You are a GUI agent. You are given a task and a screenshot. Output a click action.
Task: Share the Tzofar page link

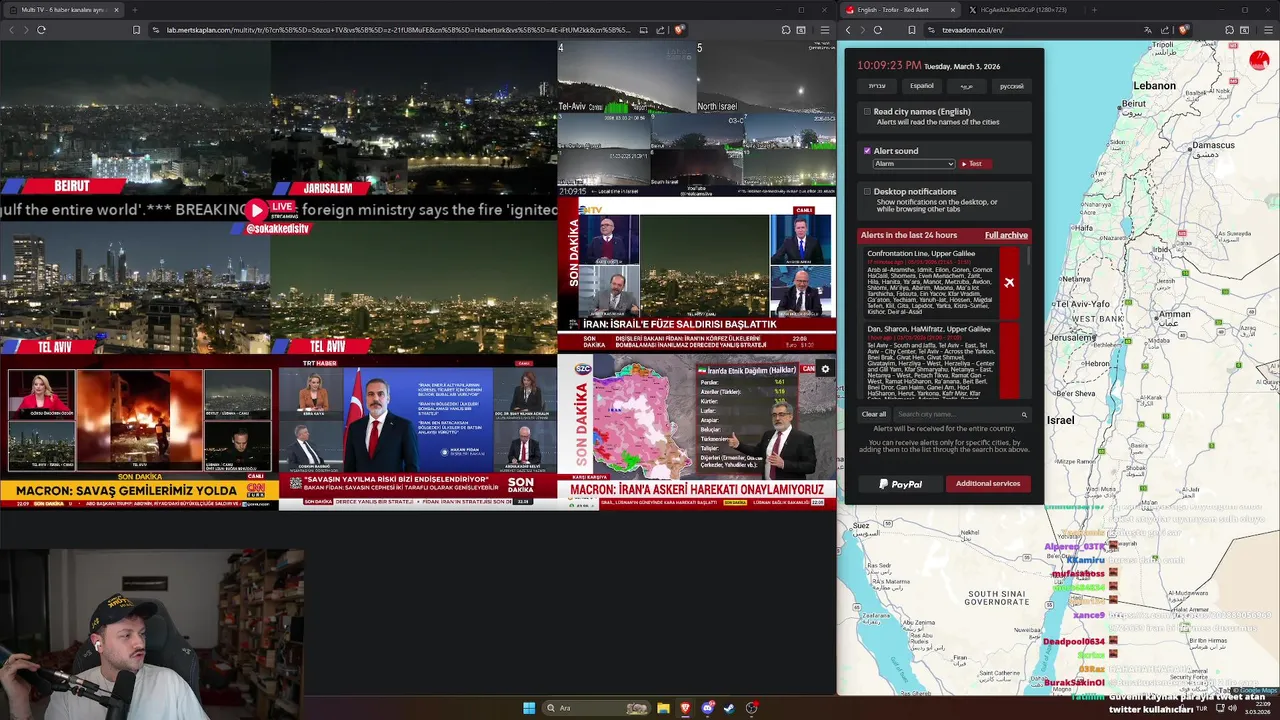click(x=1166, y=30)
